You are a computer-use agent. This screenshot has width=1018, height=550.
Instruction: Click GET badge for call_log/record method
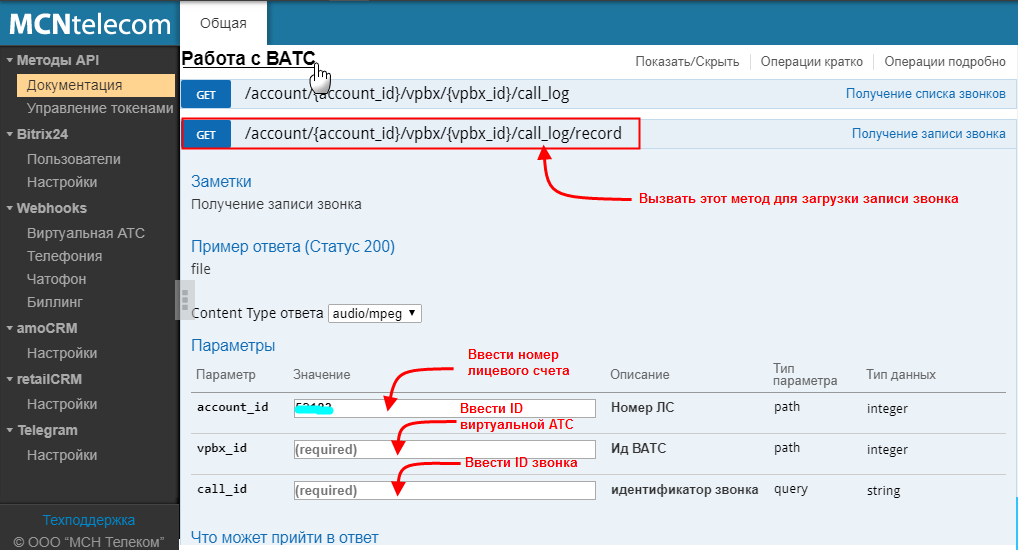point(206,134)
